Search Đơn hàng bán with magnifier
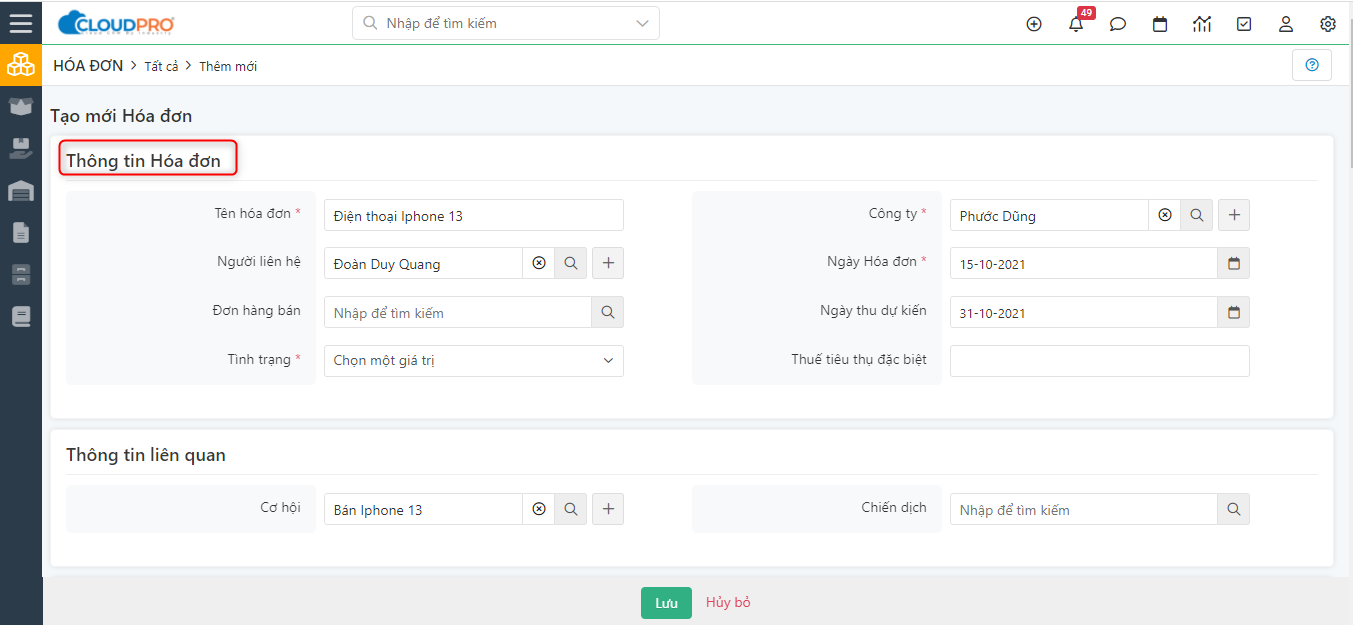The height and width of the screenshot is (625, 1353). point(608,312)
